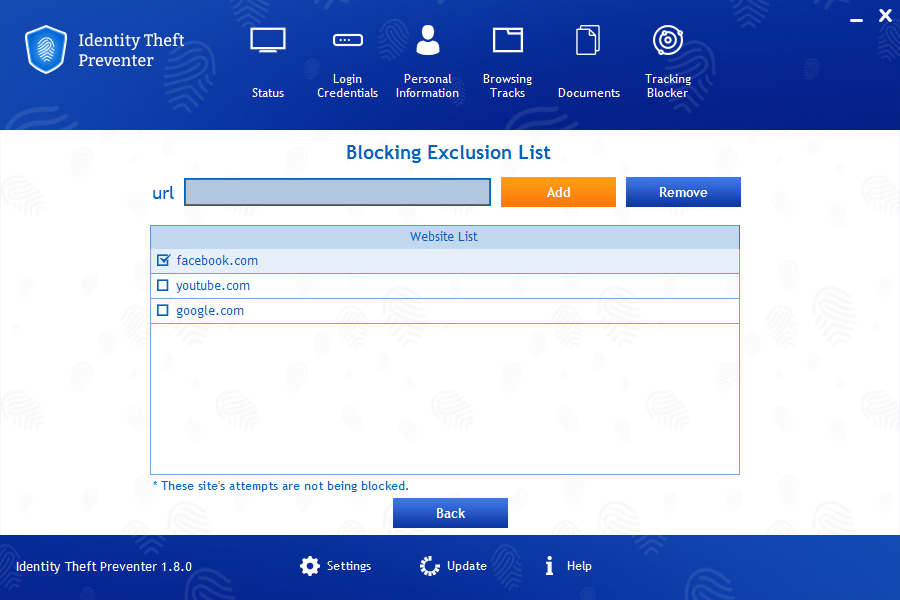Enable the google.com checkbox
The width and height of the screenshot is (900, 600).
(163, 310)
